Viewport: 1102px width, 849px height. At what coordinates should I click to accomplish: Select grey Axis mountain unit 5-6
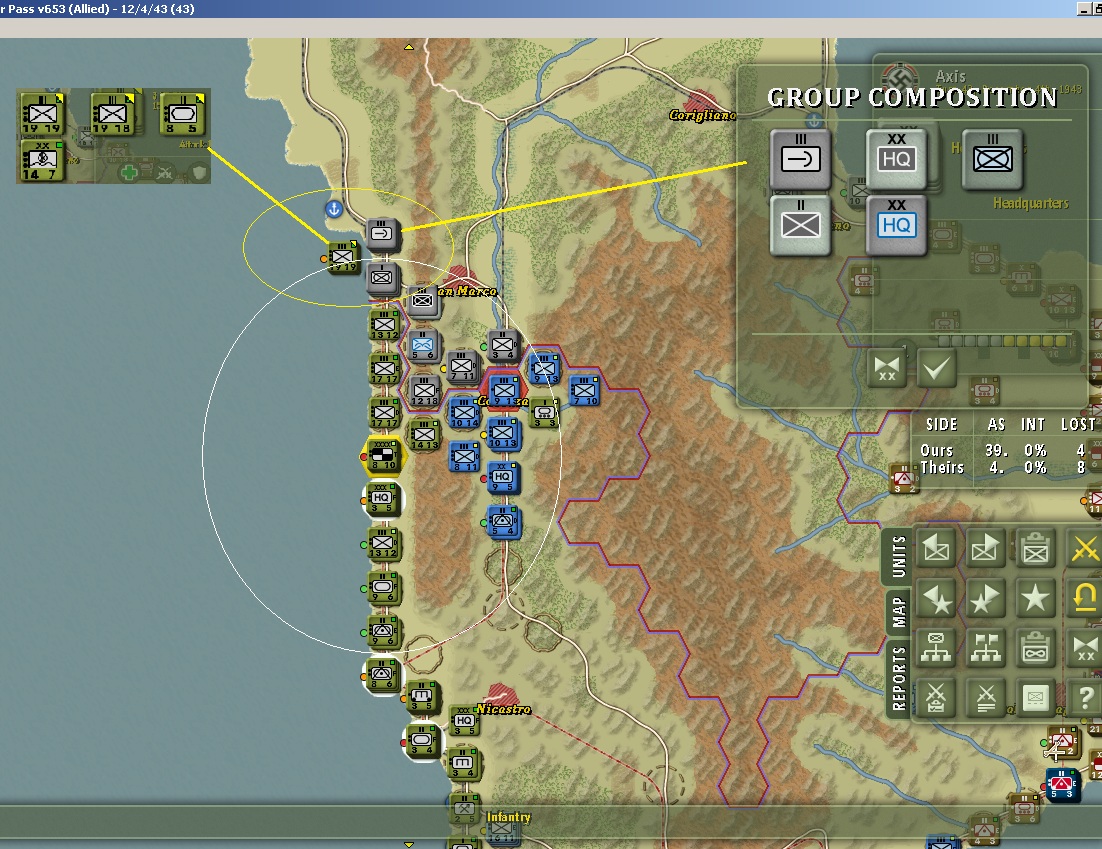[423, 346]
